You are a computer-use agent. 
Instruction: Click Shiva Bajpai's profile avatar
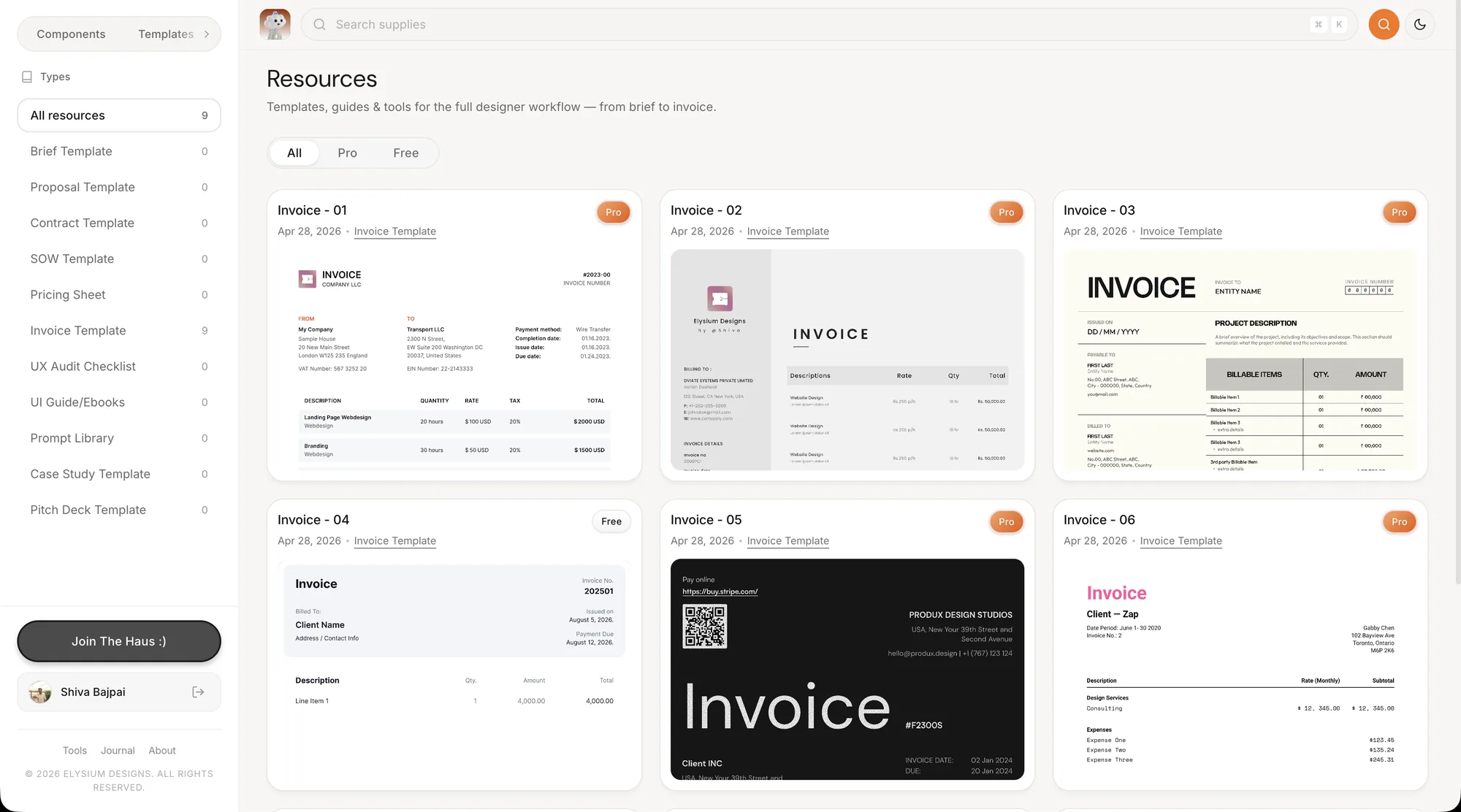(40, 692)
